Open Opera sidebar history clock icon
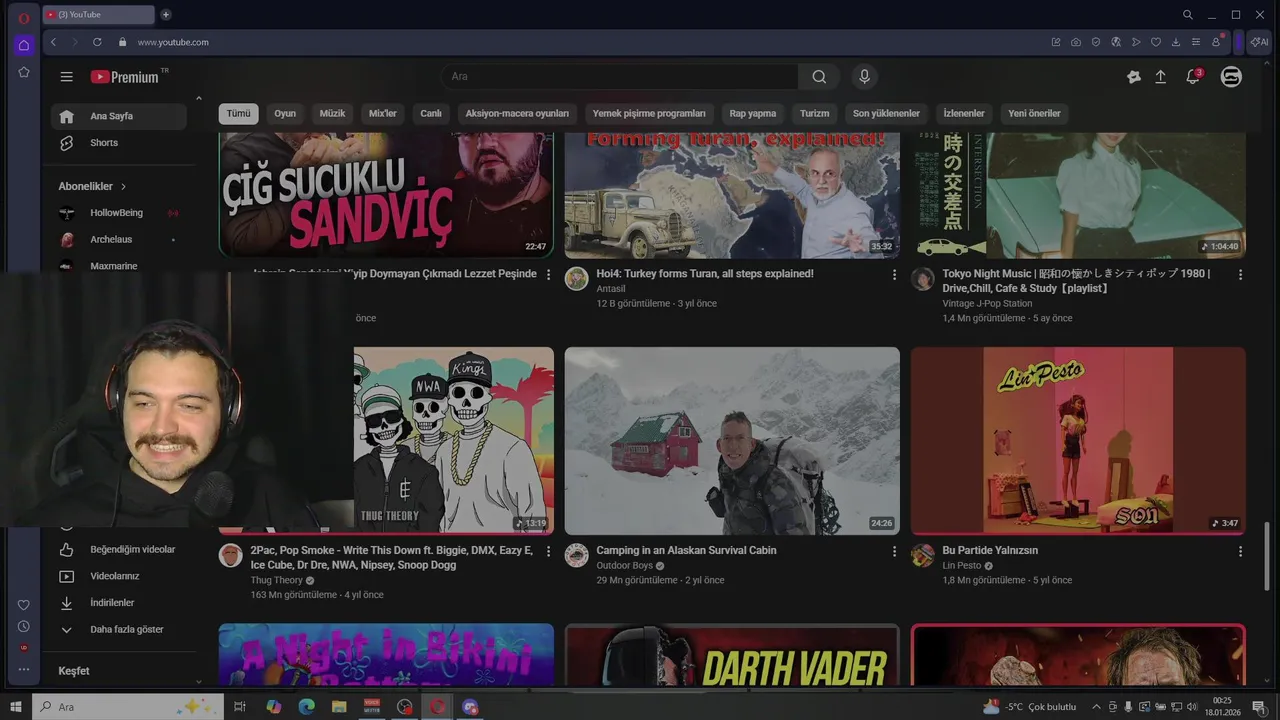This screenshot has height=720, width=1280. pos(24,626)
